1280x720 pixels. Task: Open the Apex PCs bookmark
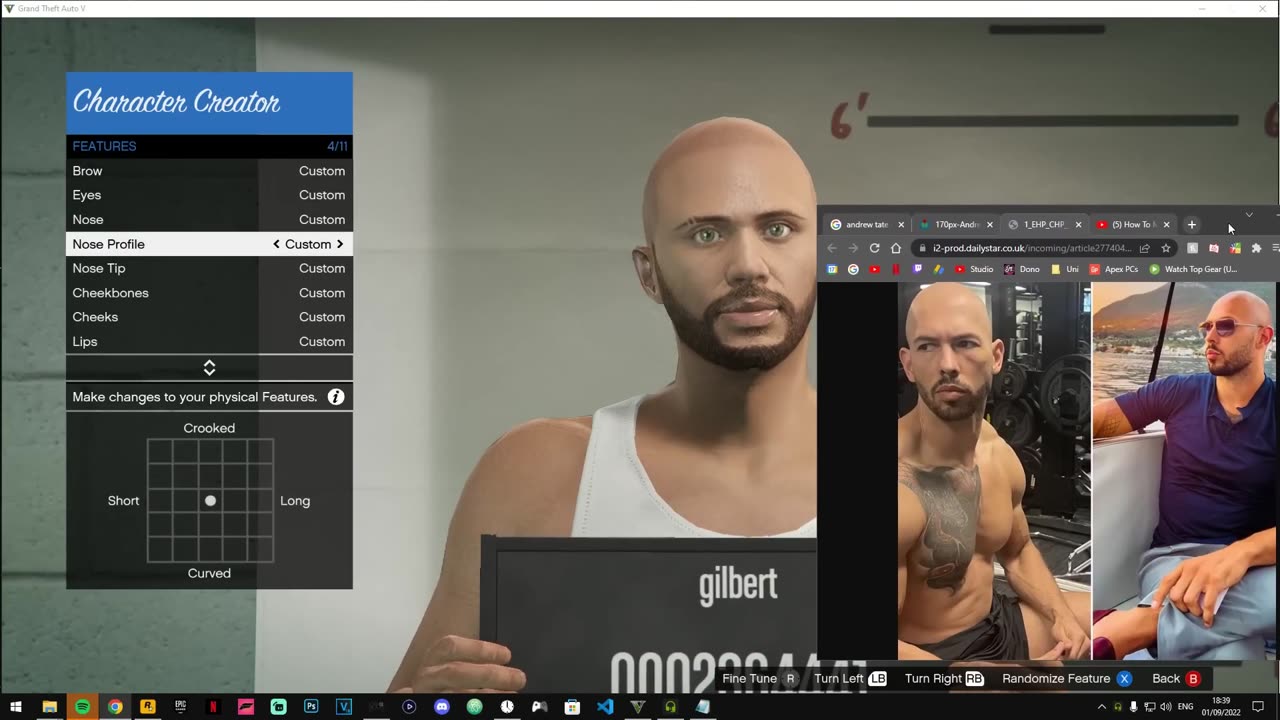(1114, 269)
